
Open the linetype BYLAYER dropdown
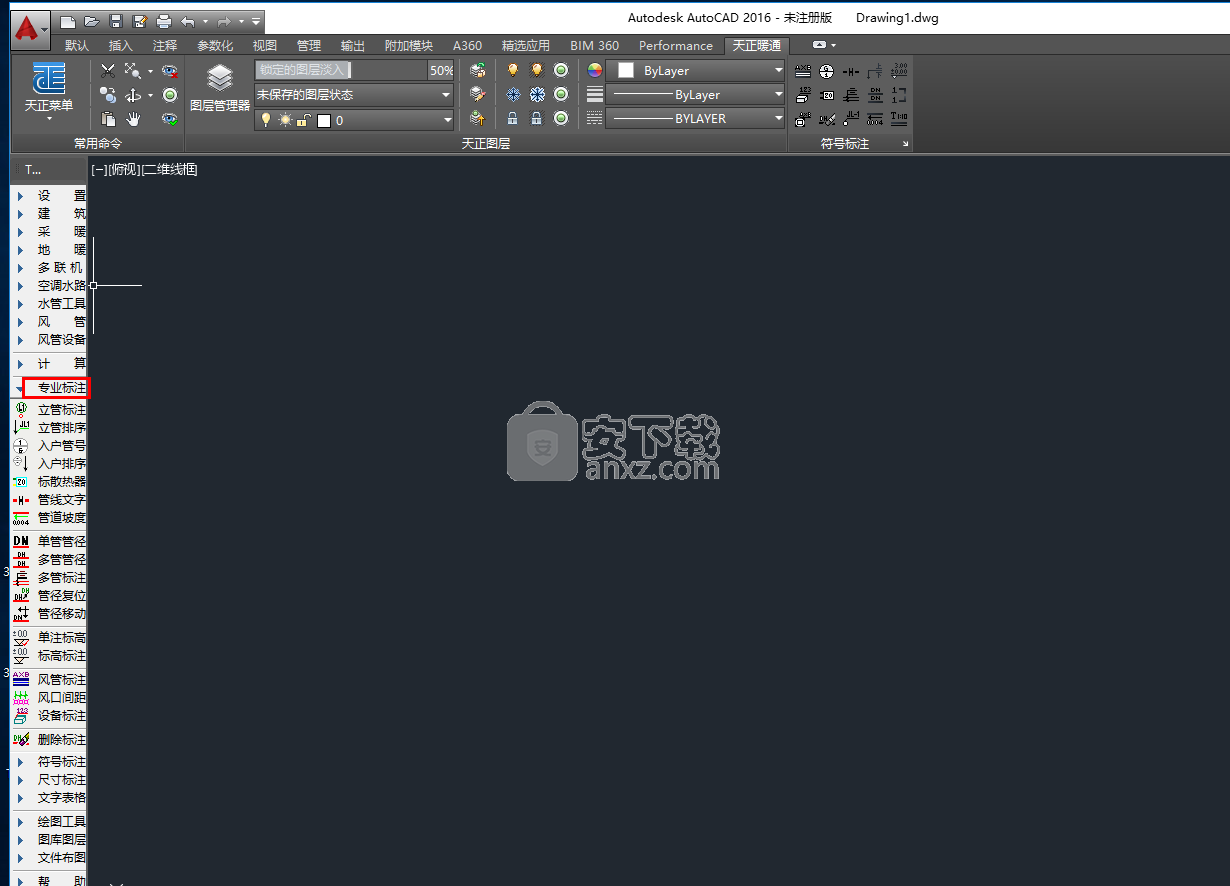[696, 118]
